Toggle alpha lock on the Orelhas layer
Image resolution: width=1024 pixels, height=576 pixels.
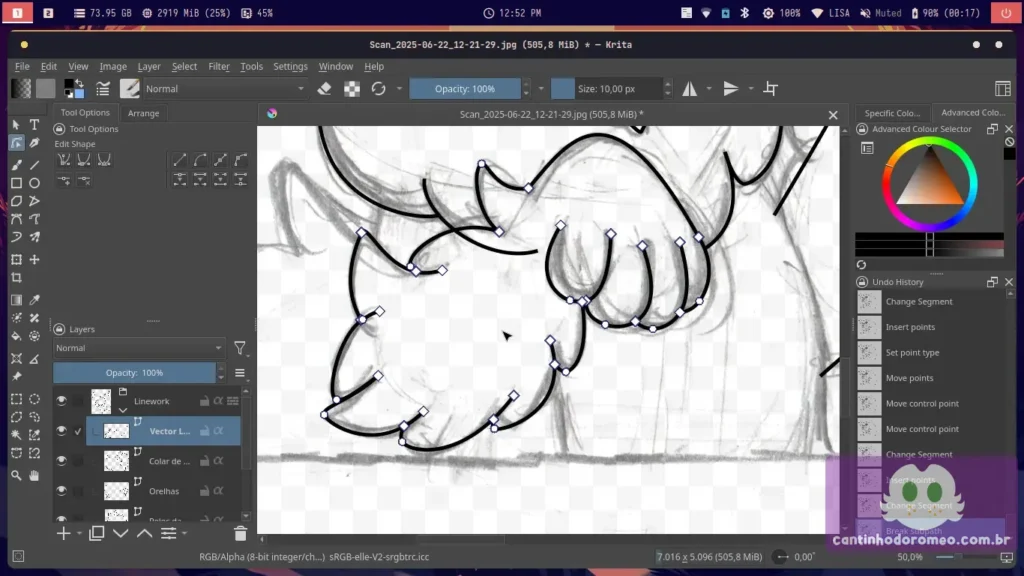coord(219,490)
